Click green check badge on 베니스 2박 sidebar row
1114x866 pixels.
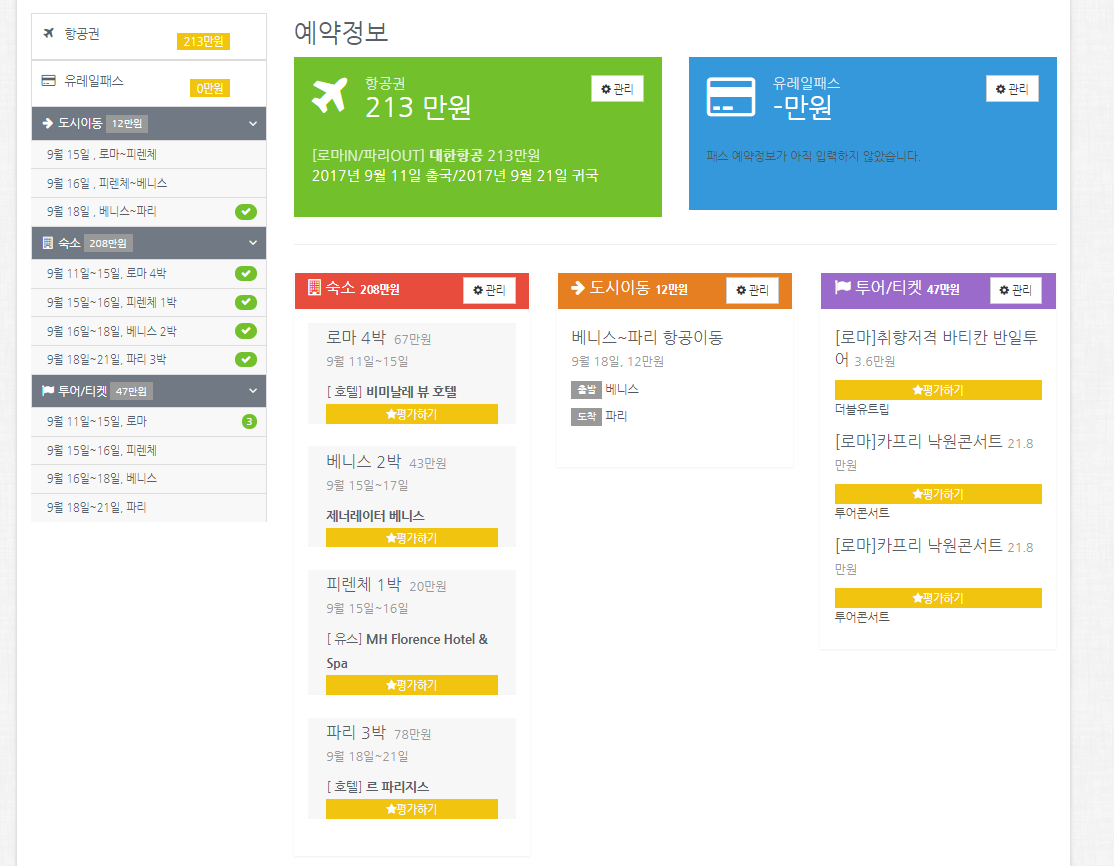(x=246, y=331)
